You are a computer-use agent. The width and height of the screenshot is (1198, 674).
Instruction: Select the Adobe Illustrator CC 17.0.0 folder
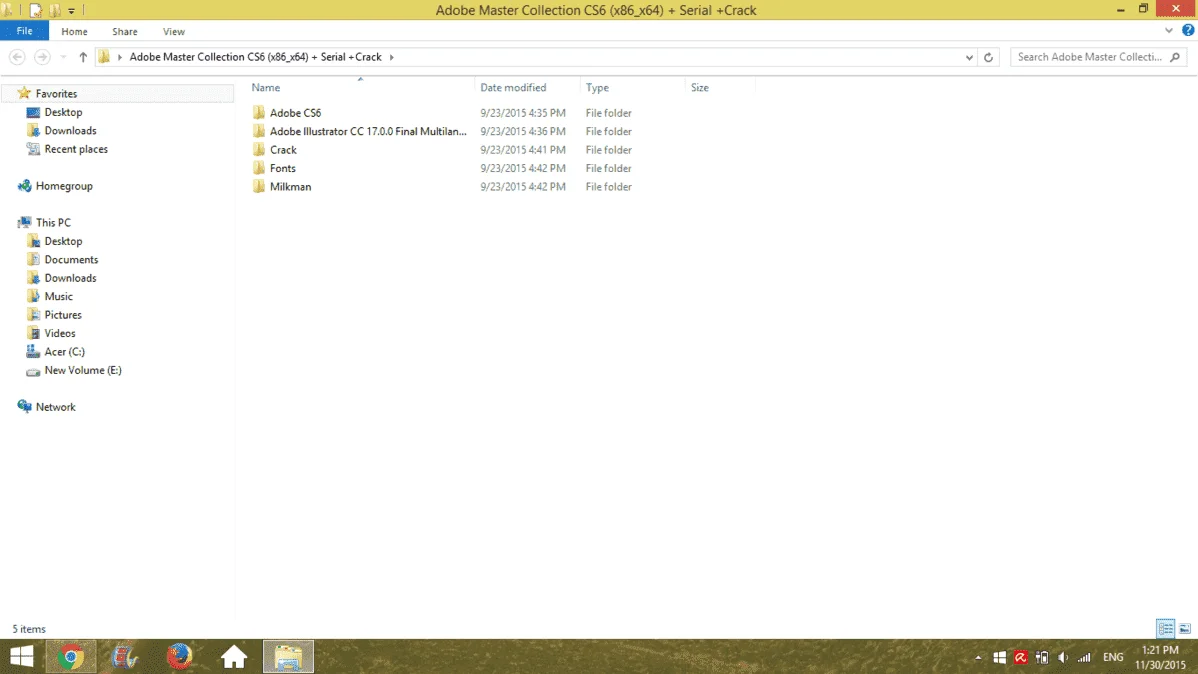pos(367,131)
